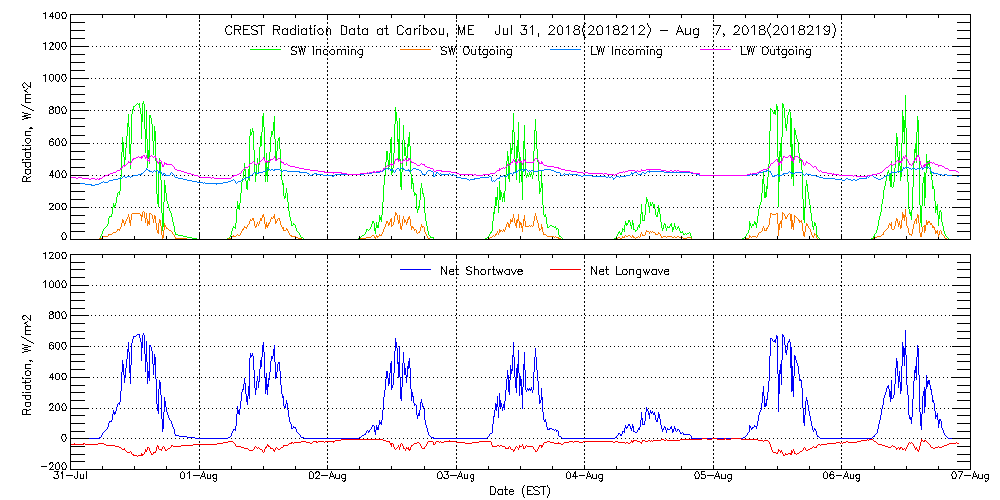Click the 'Date (EST)' x-axis title
The image size is (1000, 500).
pos(520,491)
